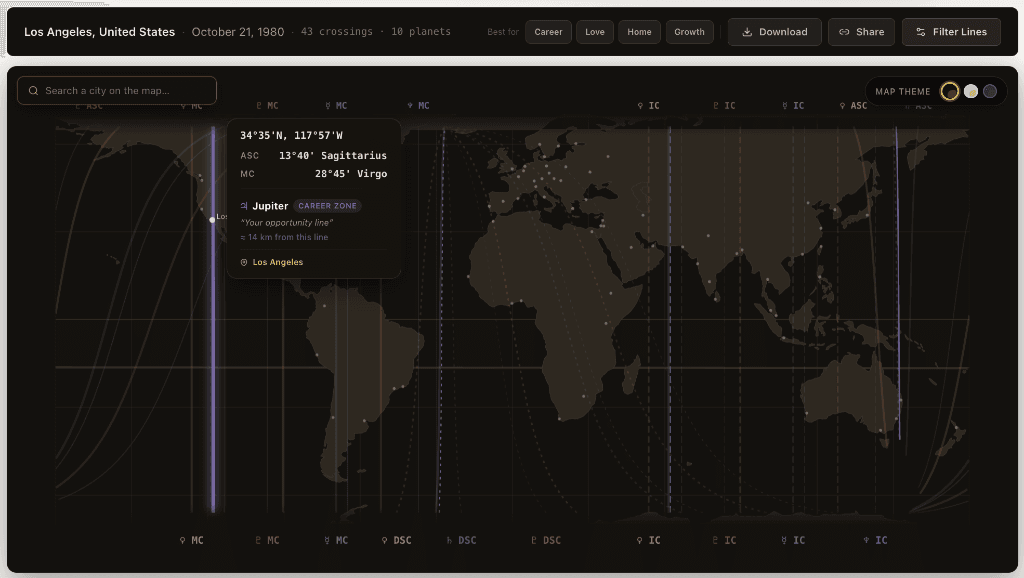Click the 10 planets indicator

click(421, 31)
